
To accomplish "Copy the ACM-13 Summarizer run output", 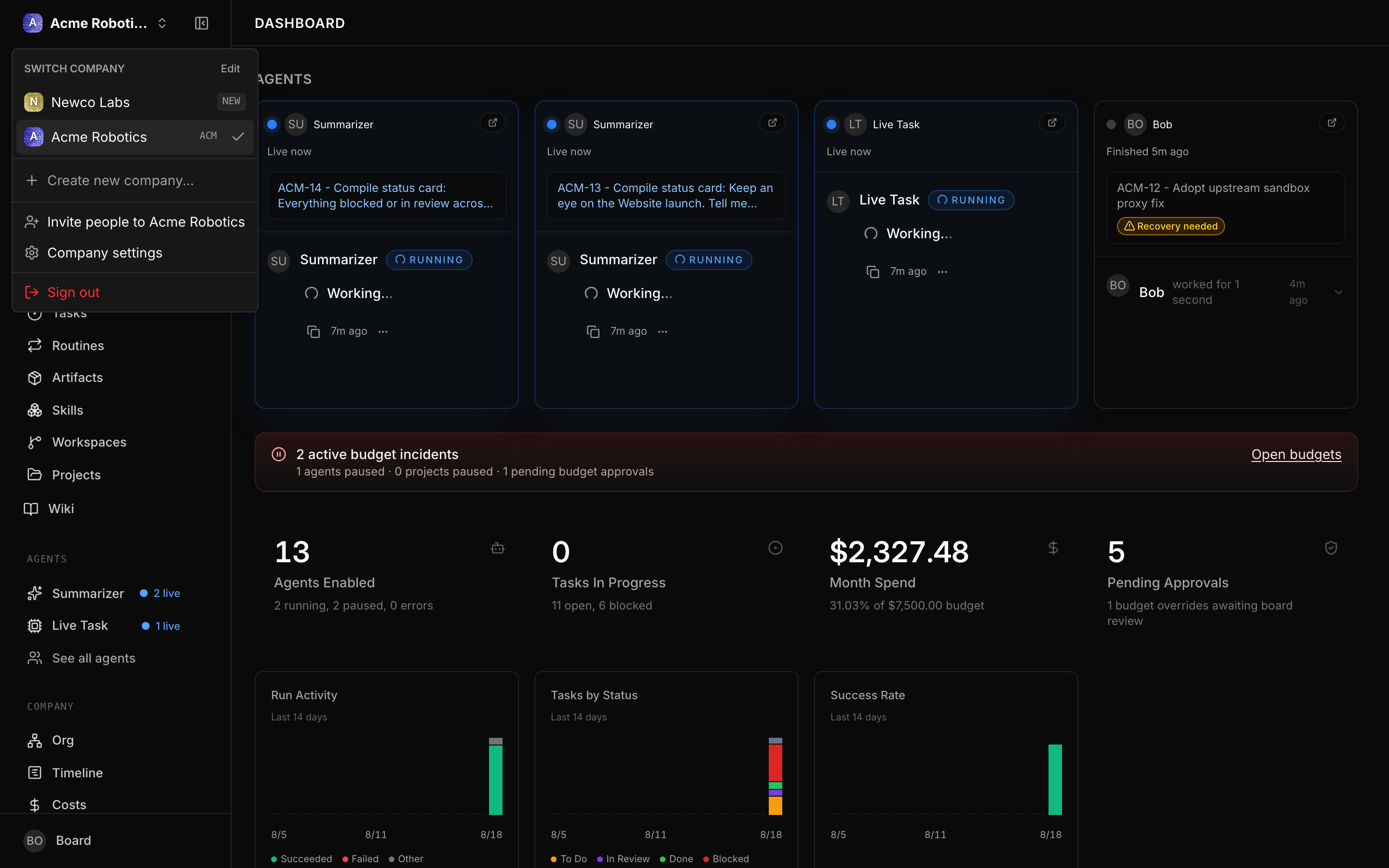I will [x=593, y=332].
